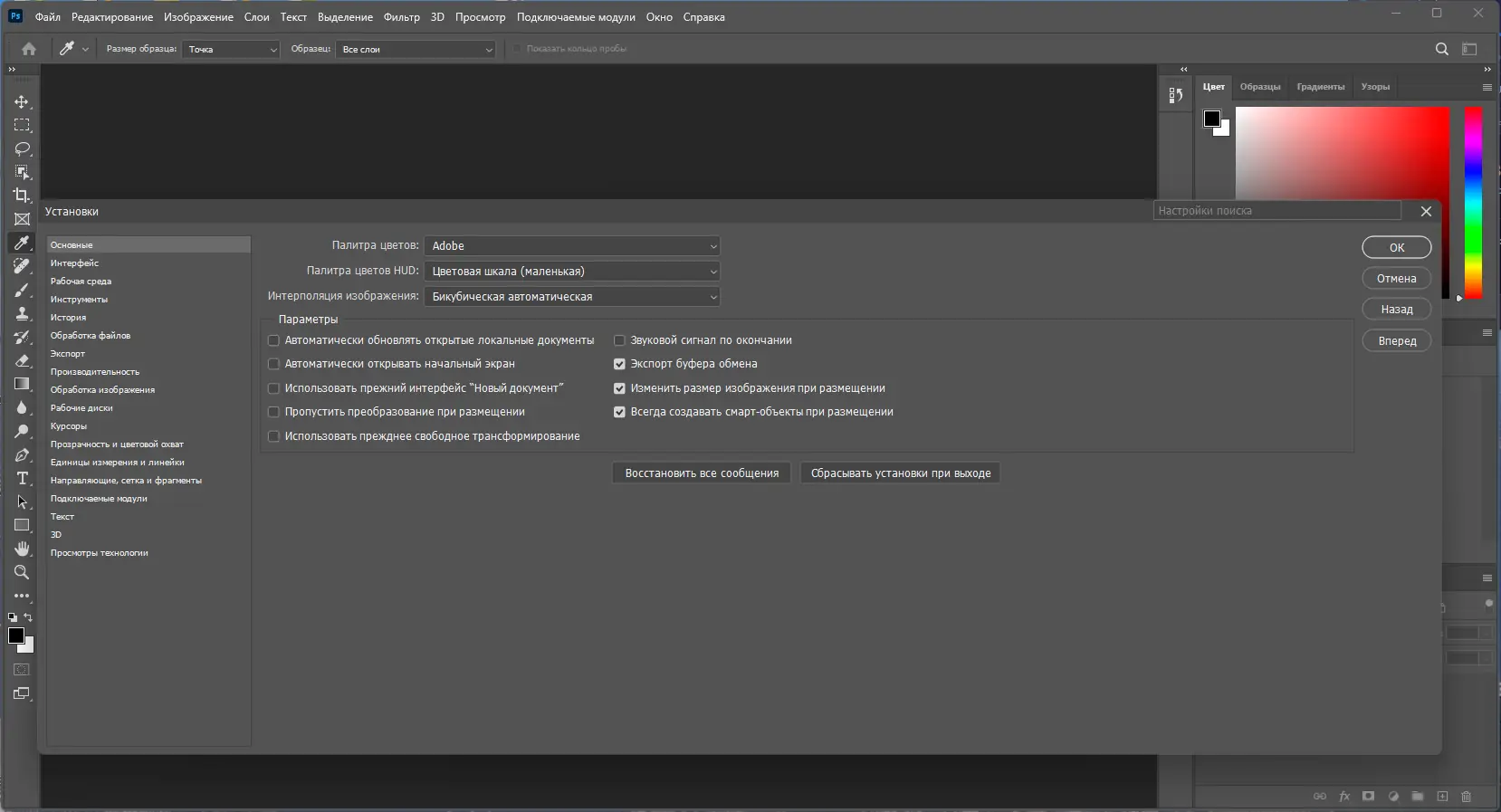Screen dimensions: 1501x812
Task: Click toolbar foreground color swatch
Action: coord(16,635)
